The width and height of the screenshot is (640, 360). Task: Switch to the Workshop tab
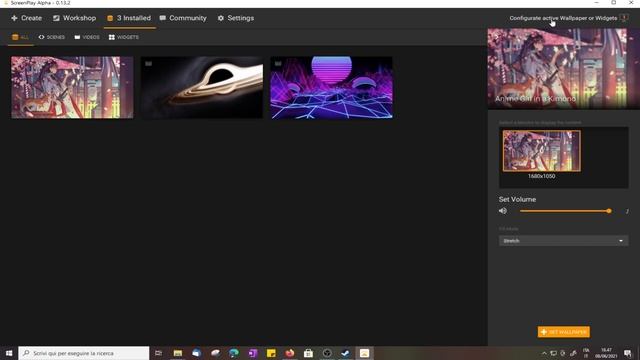tap(74, 18)
